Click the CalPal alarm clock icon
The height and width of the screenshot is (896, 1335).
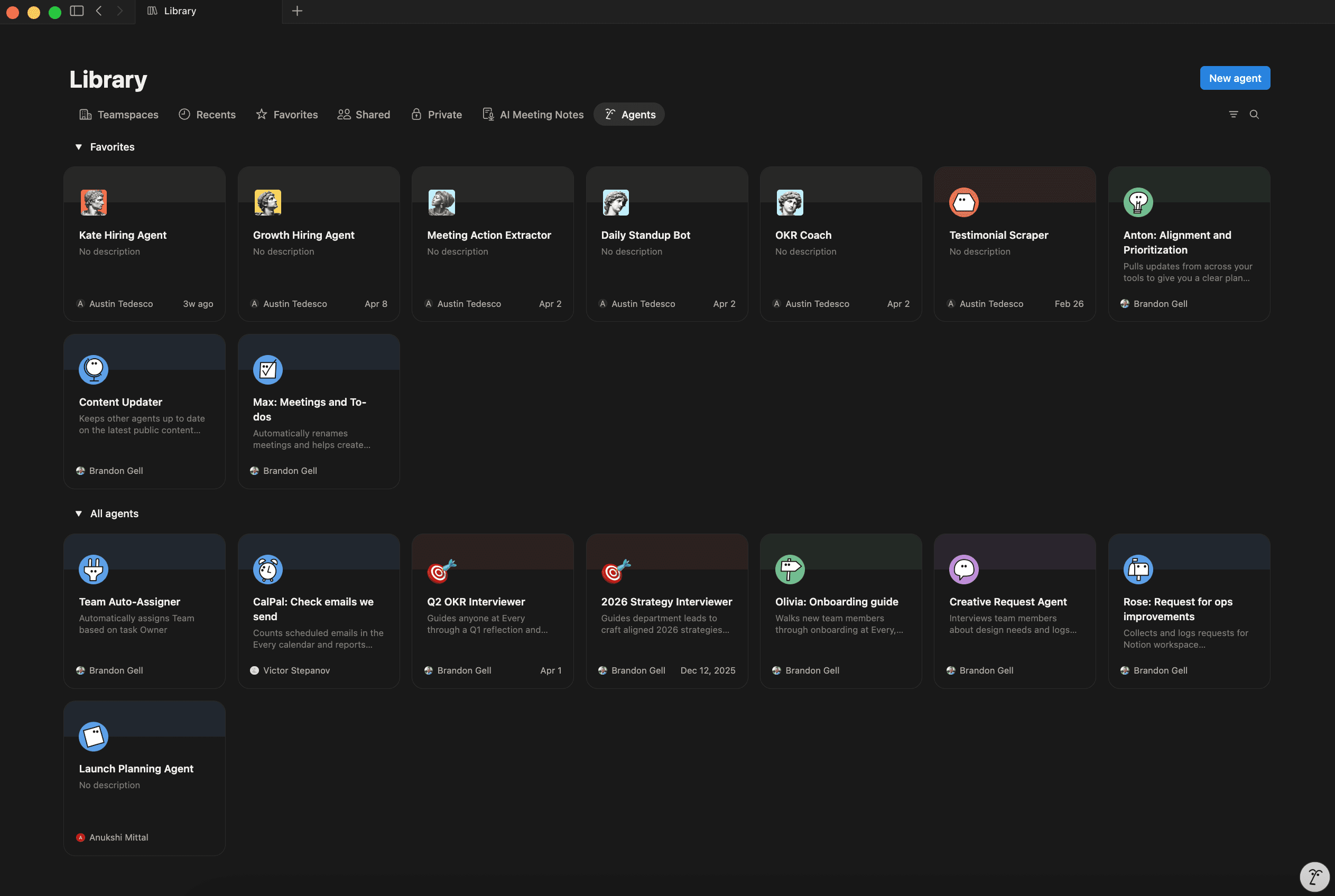click(x=267, y=569)
